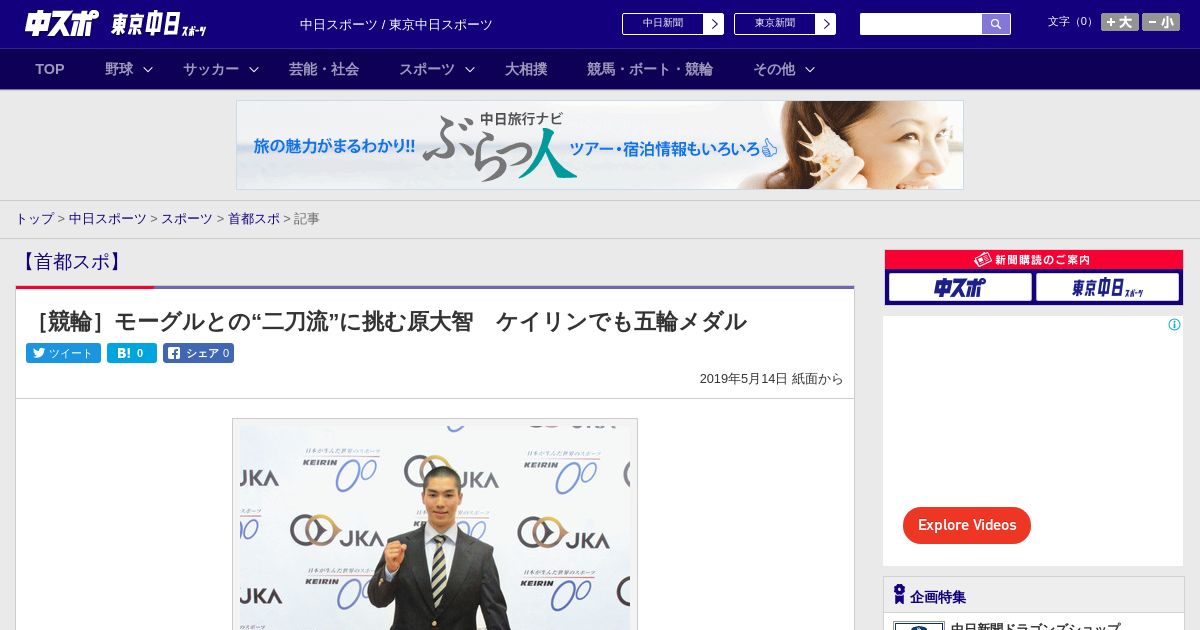Open the サッカー menu item
Viewport: 1200px width, 630px height.
(211, 69)
